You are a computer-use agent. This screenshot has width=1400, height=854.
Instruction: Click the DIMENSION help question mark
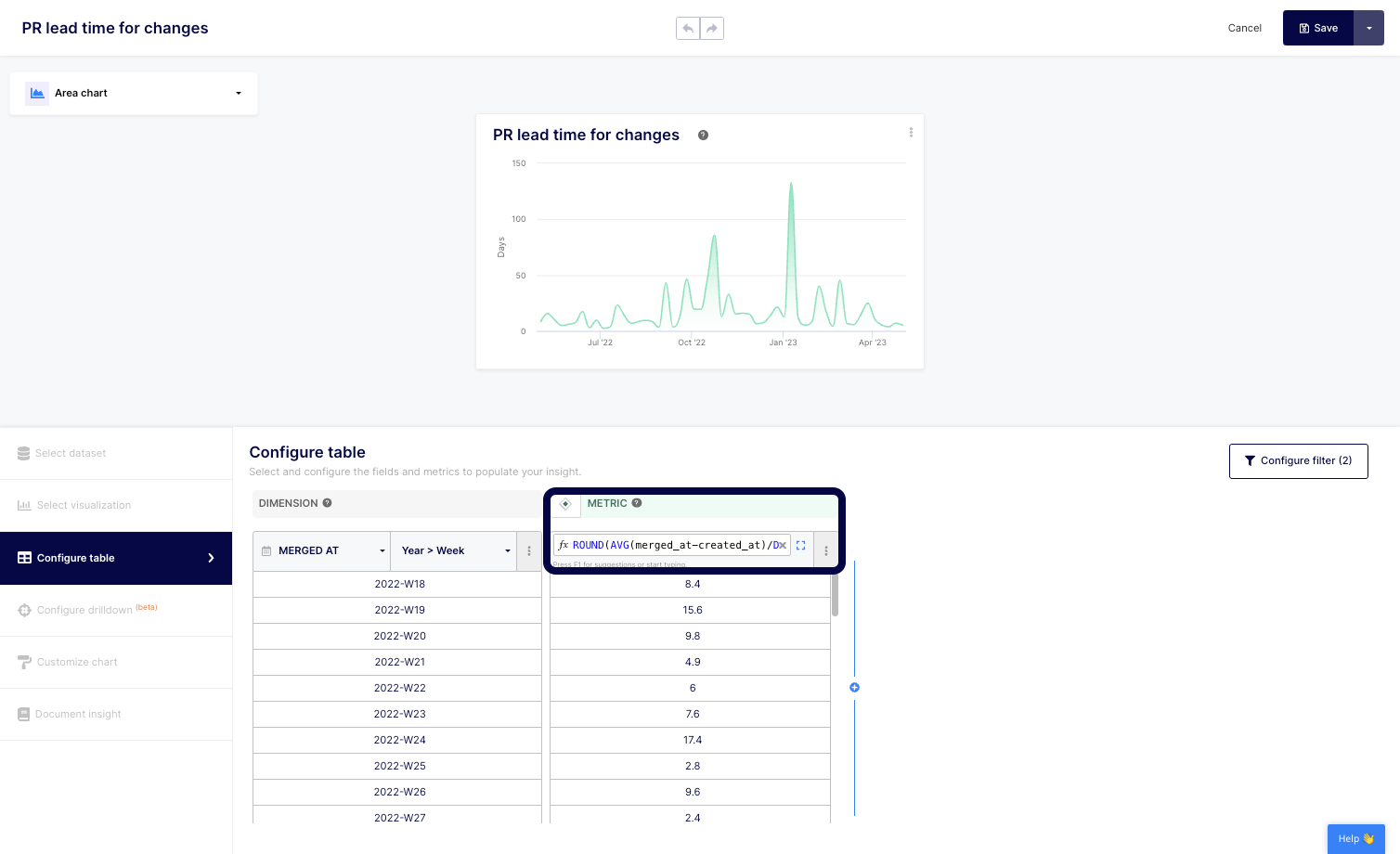[x=327, y=503]
